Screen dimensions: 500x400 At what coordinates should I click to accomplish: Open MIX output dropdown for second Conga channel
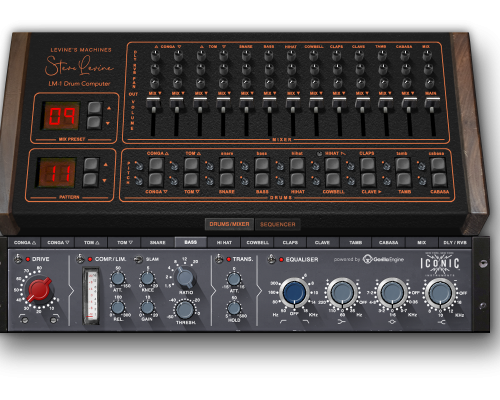click(x=178, y=93)
